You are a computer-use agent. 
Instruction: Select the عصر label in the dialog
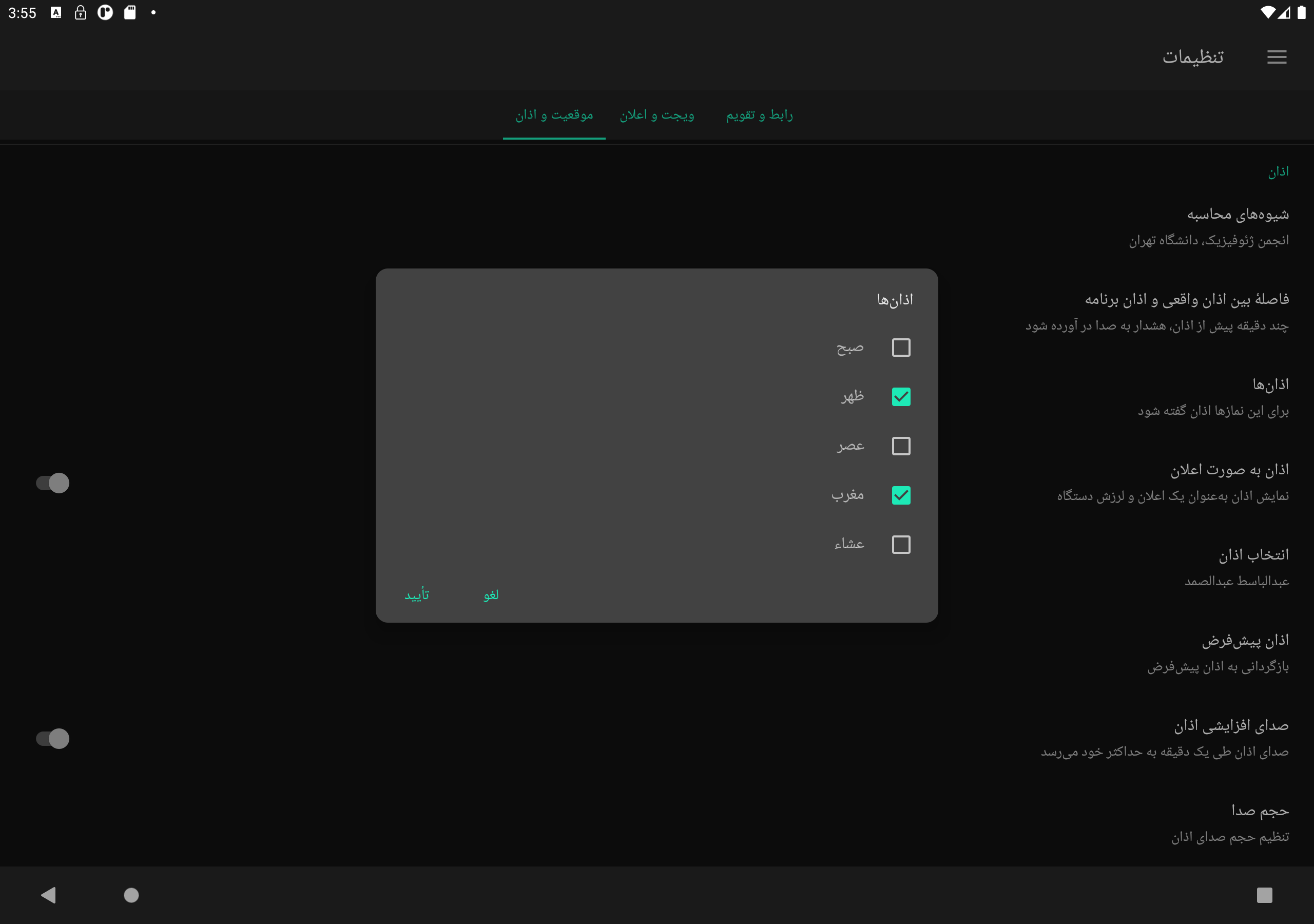[851, 446]
